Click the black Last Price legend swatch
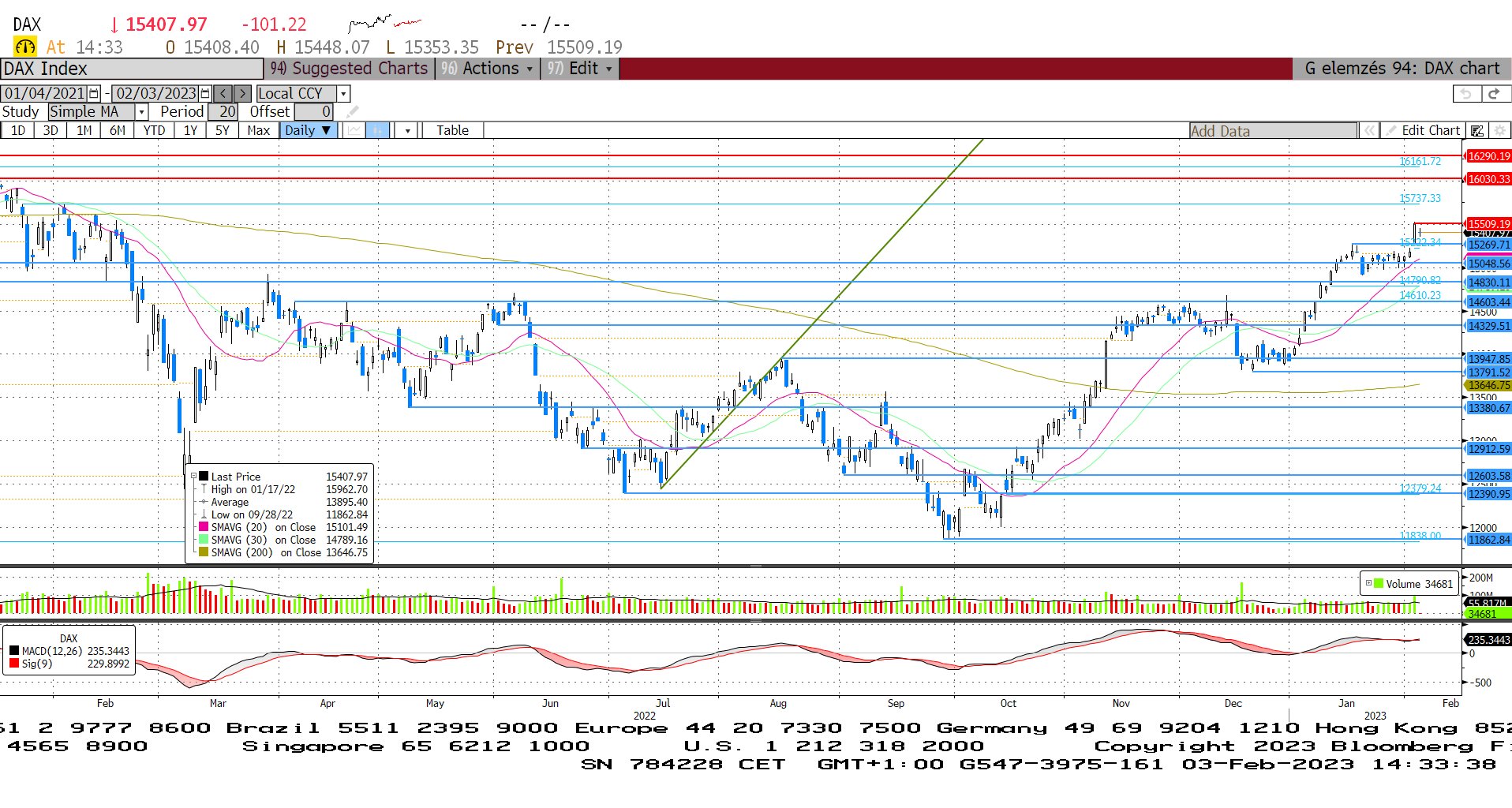The height and width of the screenshot is (808, 1512). pos(204,477)
